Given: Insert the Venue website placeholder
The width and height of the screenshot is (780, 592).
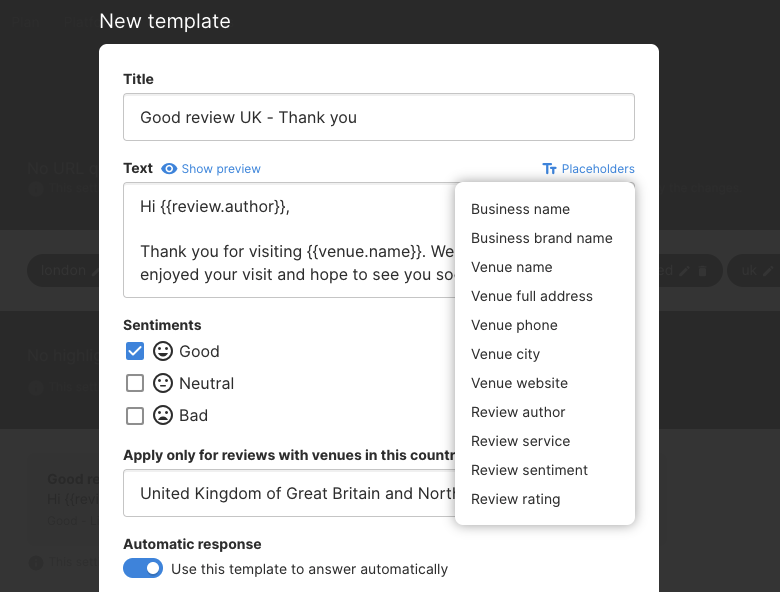Looking at the screenshot, I should click(519, 383).
